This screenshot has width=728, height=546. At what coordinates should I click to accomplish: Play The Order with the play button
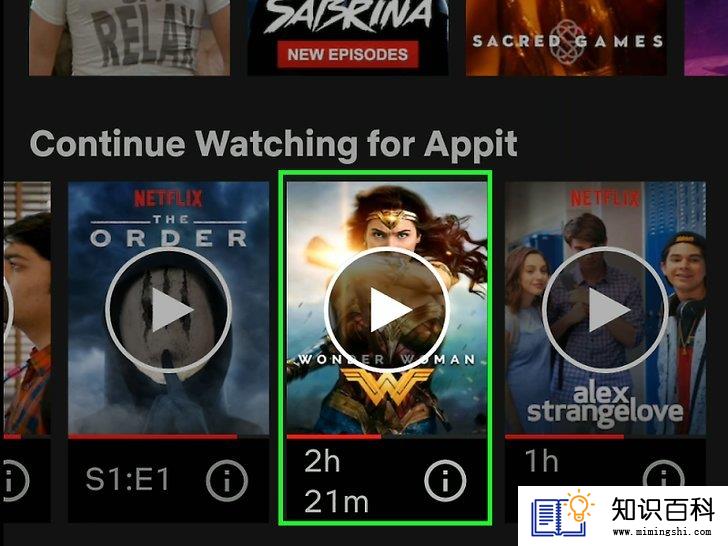pos(169,310)
